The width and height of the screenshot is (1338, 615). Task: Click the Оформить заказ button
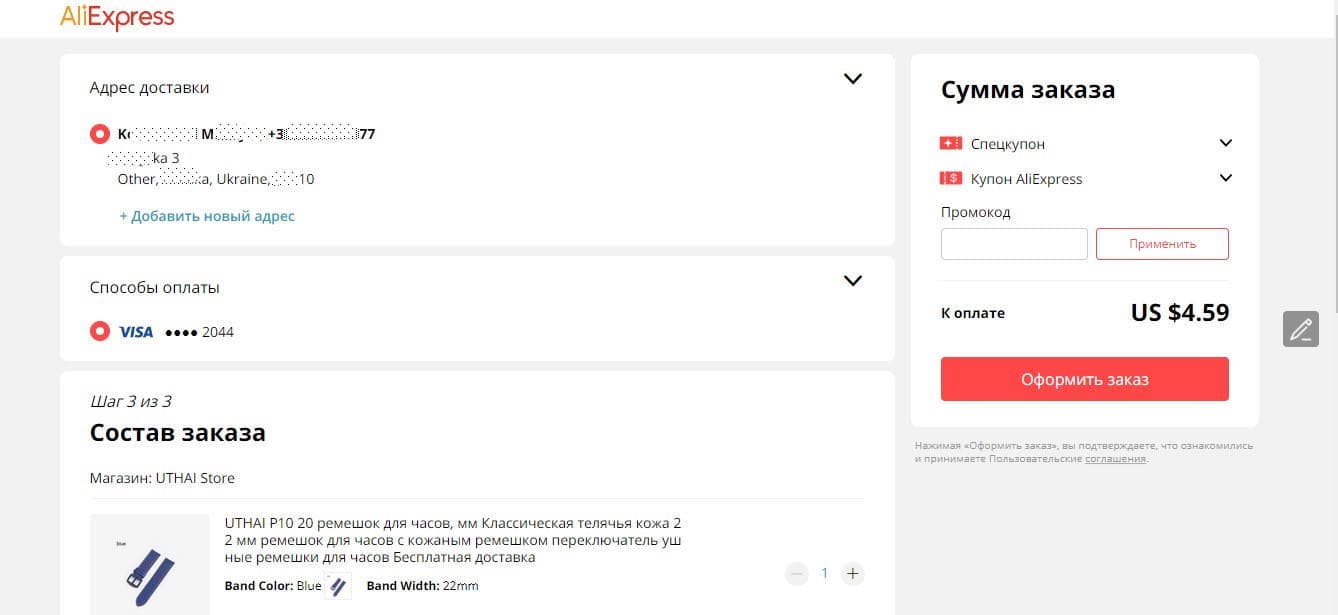(1085, 379)
